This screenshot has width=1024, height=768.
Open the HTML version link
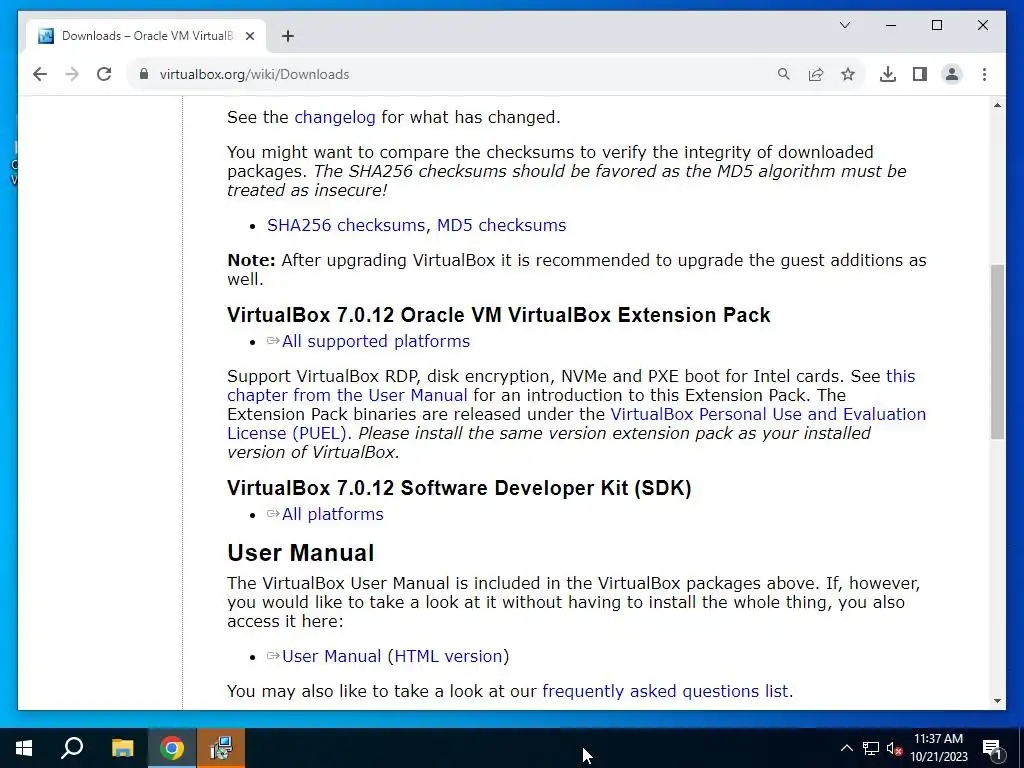point(448,656)
